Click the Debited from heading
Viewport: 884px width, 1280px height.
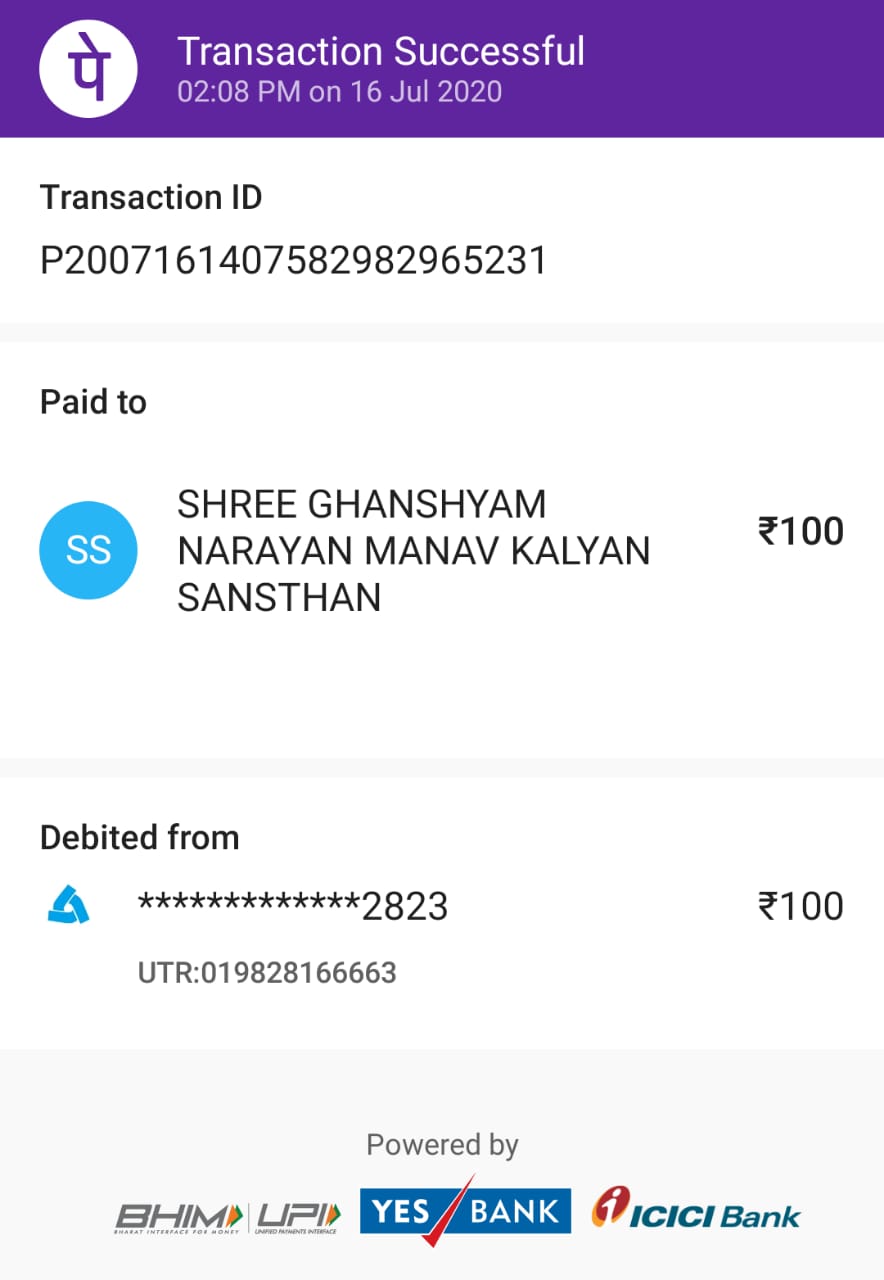pyautogui.click(x=140, y=837)
